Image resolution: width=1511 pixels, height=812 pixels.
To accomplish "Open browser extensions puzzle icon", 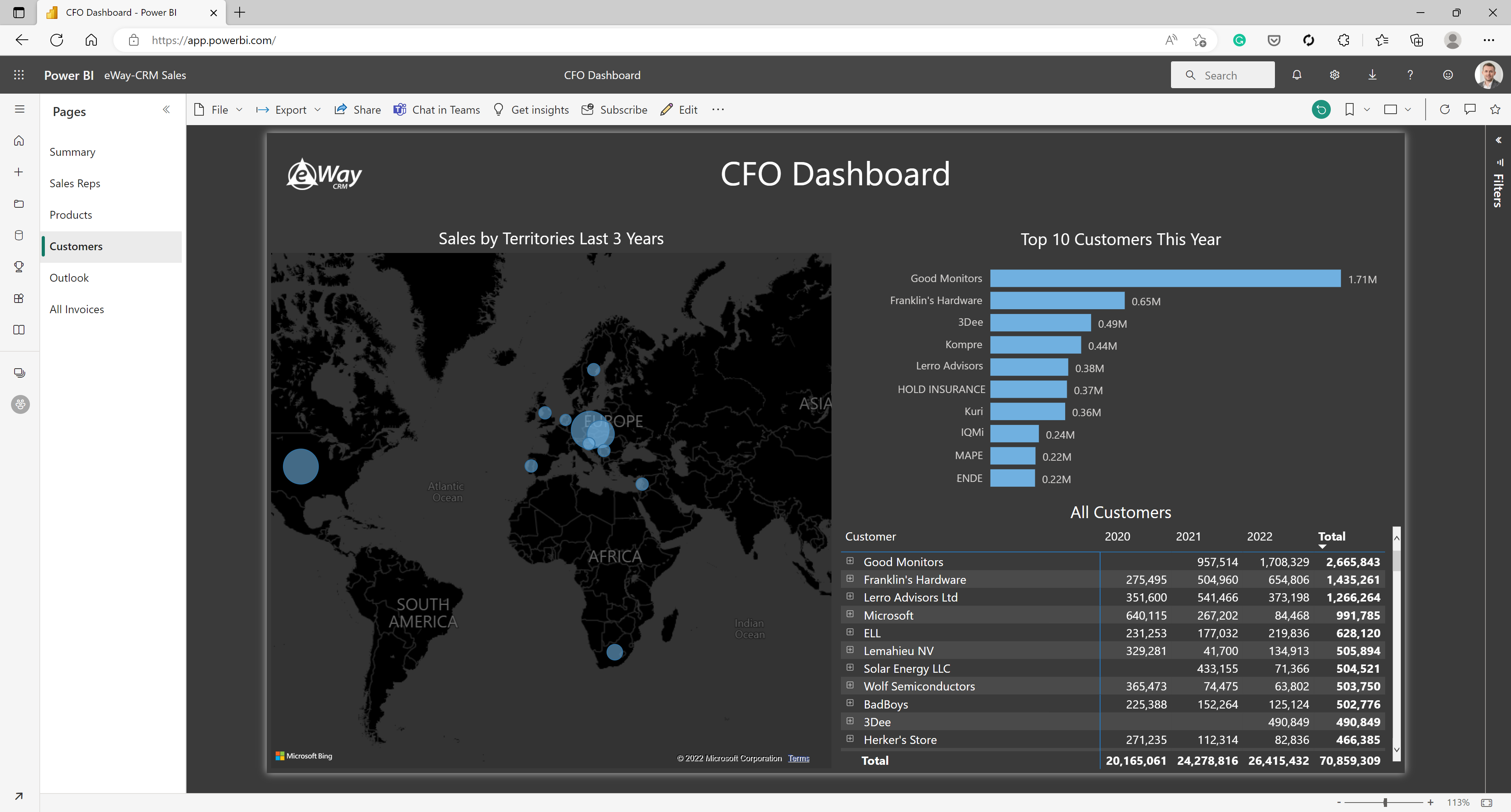I will pyautogui.click(x=1343, y=40).
